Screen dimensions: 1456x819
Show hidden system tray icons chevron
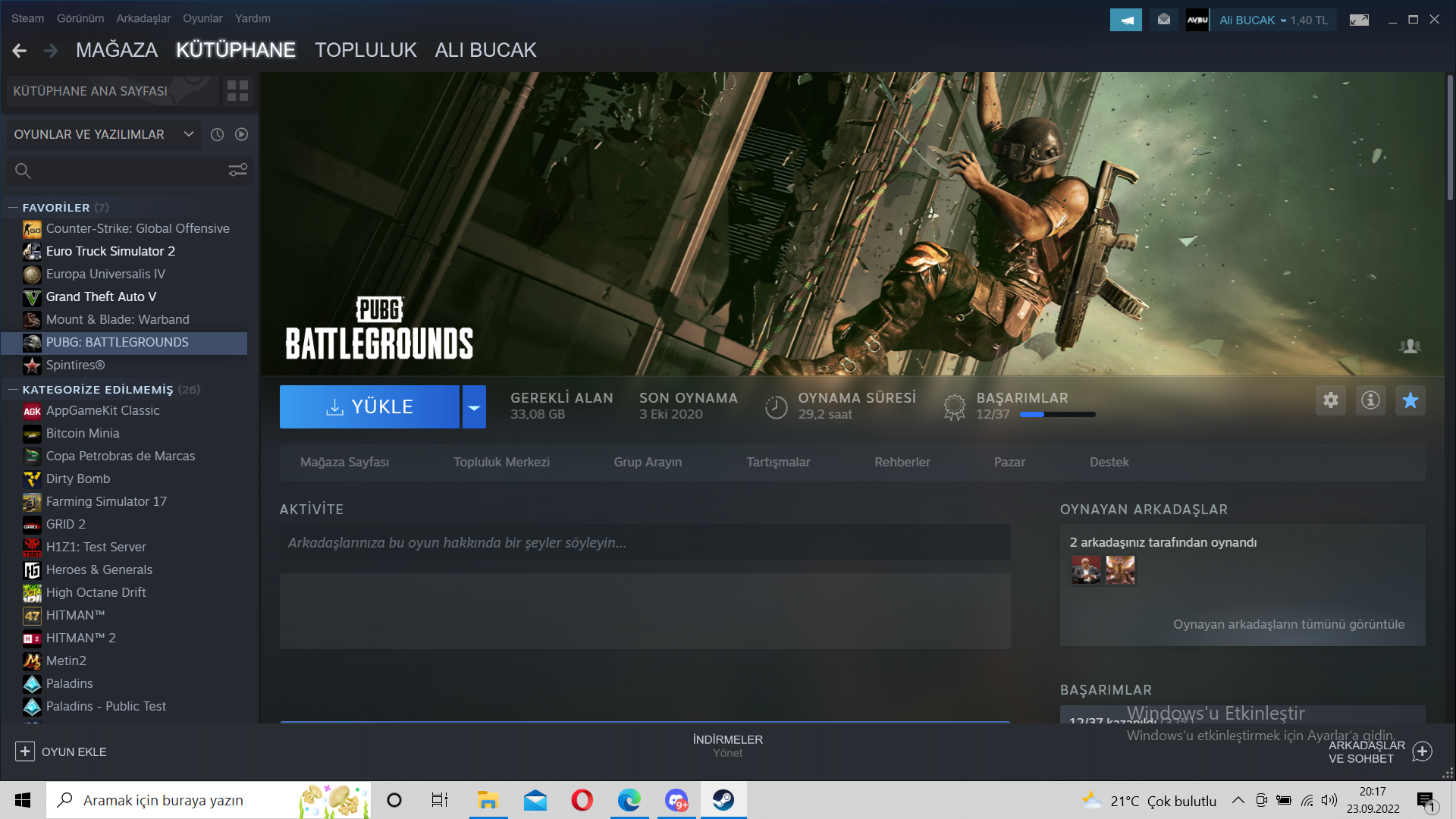(1238, 800)
